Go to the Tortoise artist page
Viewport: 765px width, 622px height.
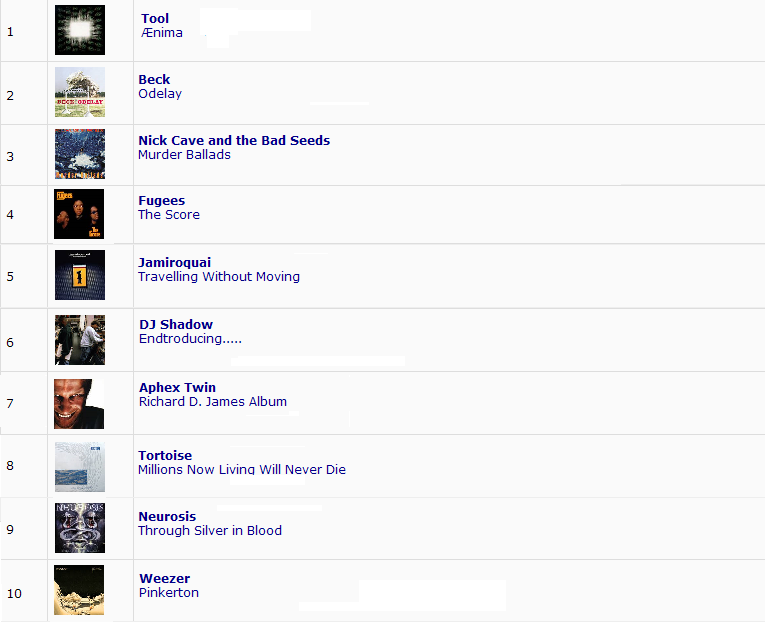pos(165,455)
